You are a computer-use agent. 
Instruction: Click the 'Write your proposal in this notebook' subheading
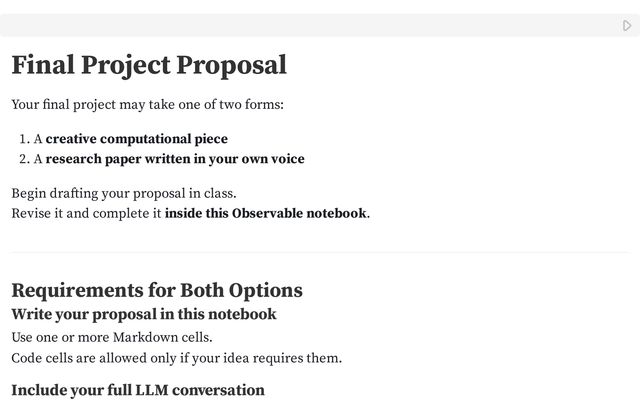tap(143, 315)
